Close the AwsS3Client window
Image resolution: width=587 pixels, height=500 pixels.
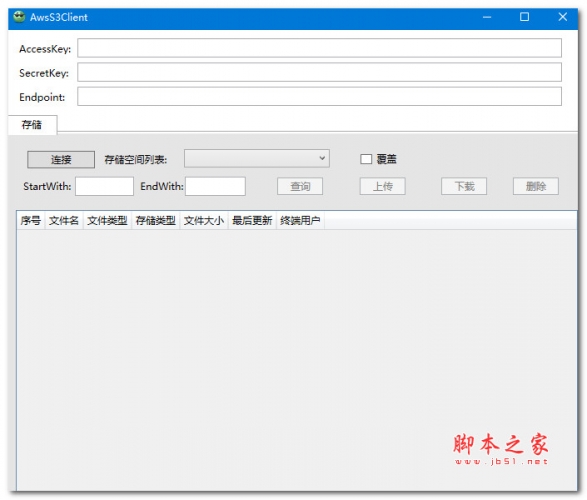click(563, 17)
